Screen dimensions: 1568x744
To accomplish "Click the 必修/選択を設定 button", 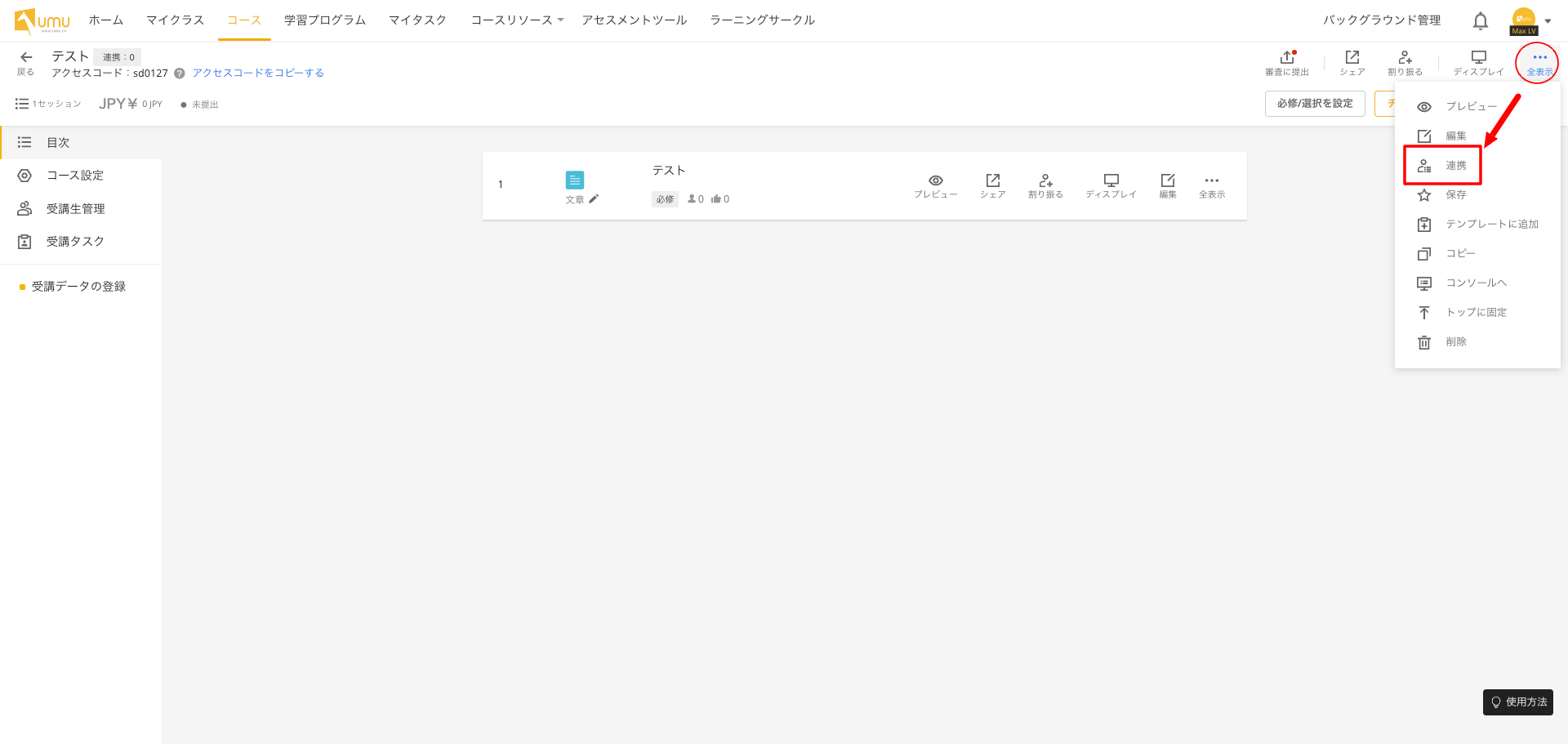I will [x=1315, y=104].
